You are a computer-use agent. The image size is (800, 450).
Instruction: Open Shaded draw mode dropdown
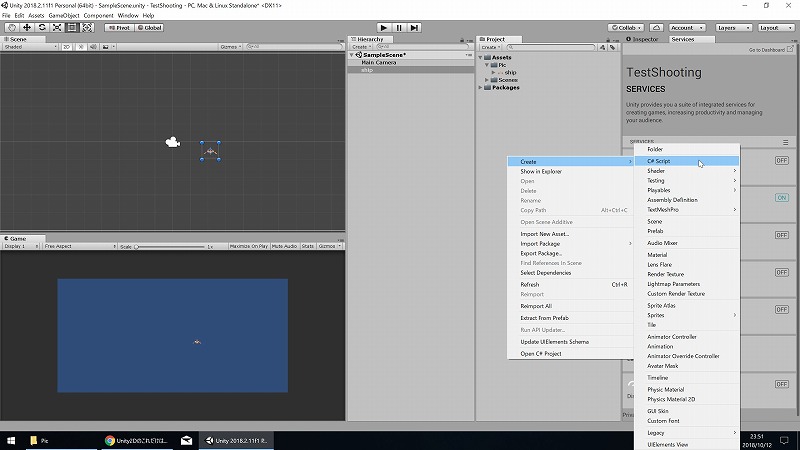point(31,46)
